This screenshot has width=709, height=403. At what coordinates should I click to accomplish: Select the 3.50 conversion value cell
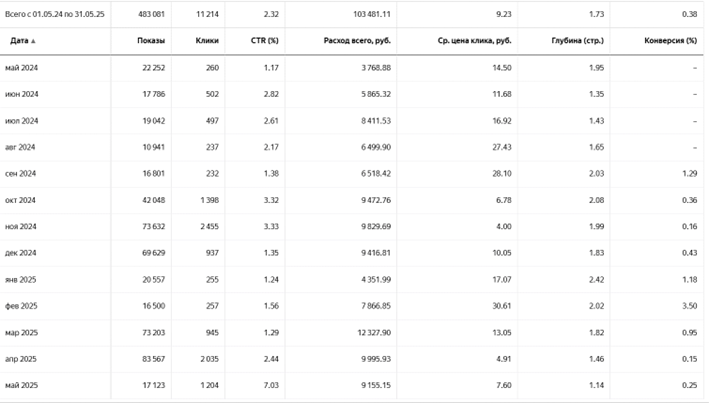click(688, 306)
